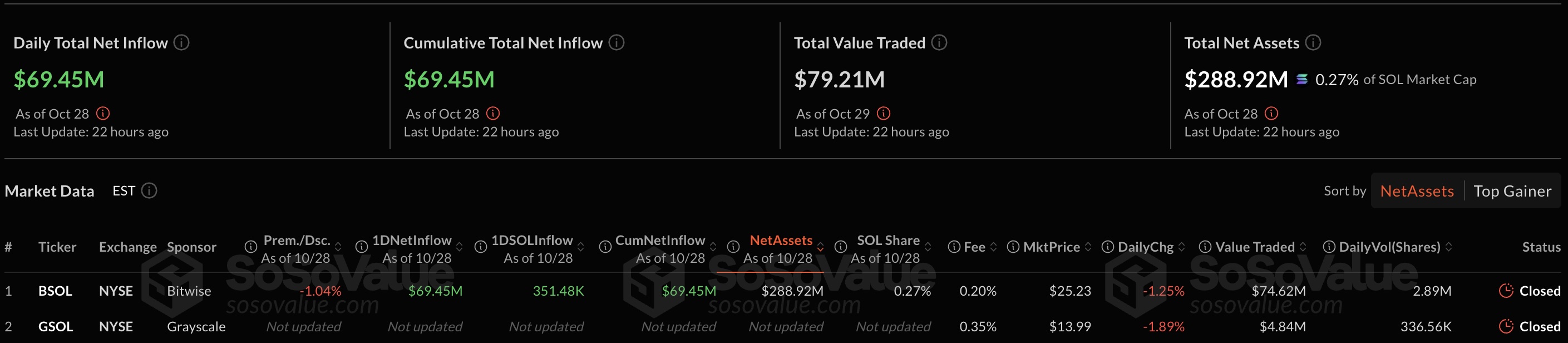Switch sorting to Top Gainer
The height and width of the screenshot is (343, 1568).
point(1512,192)
